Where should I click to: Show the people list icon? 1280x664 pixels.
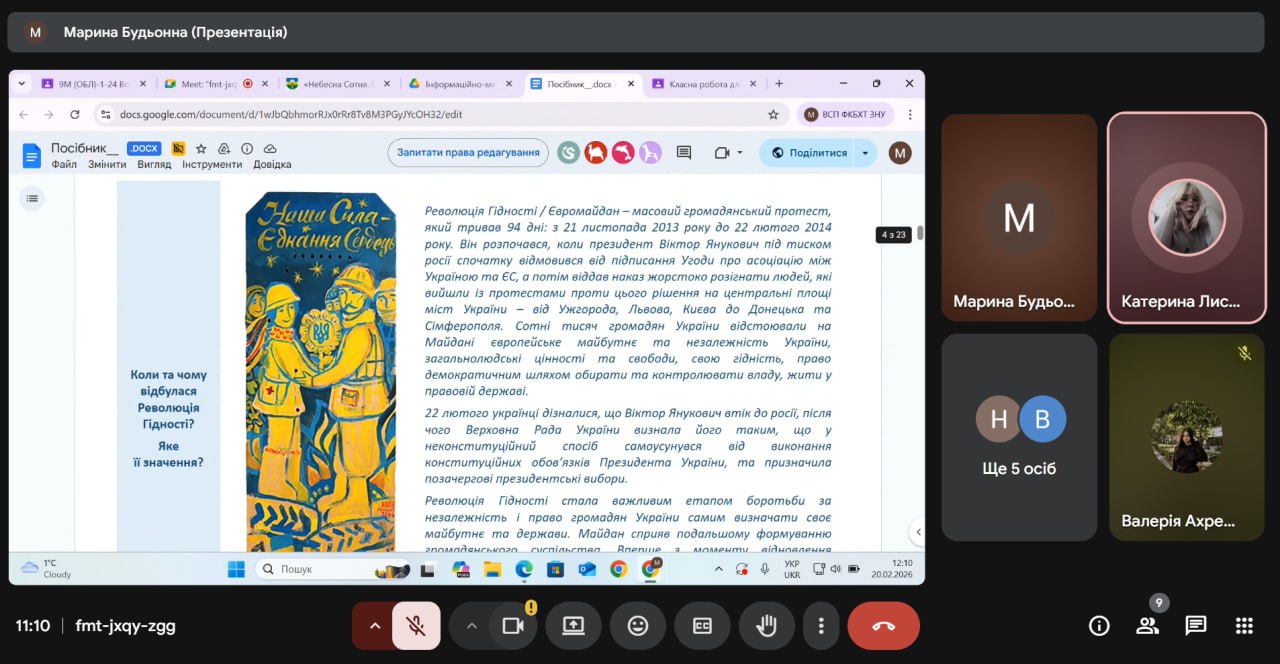coord(1147,626)
